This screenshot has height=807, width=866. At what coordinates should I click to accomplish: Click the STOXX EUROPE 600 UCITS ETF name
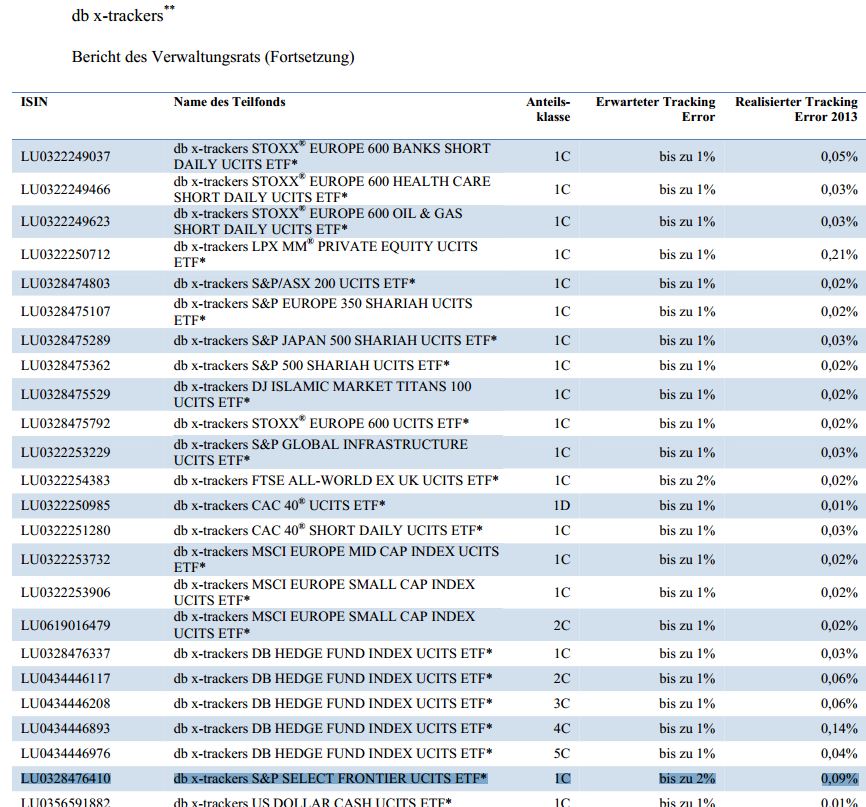click(x=321, y=424)
